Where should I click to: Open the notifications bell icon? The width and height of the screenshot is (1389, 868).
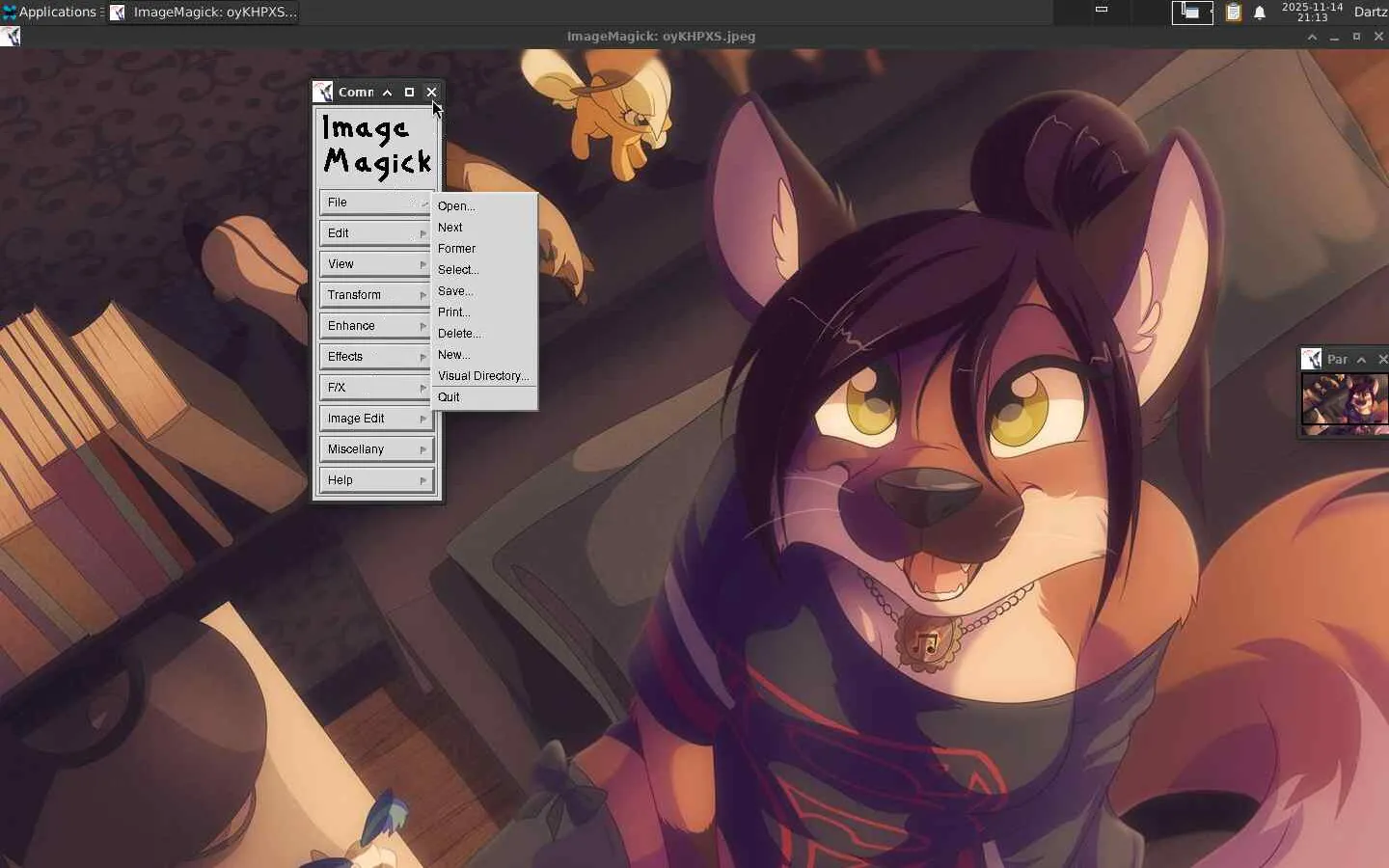[x=1260, y=12]
